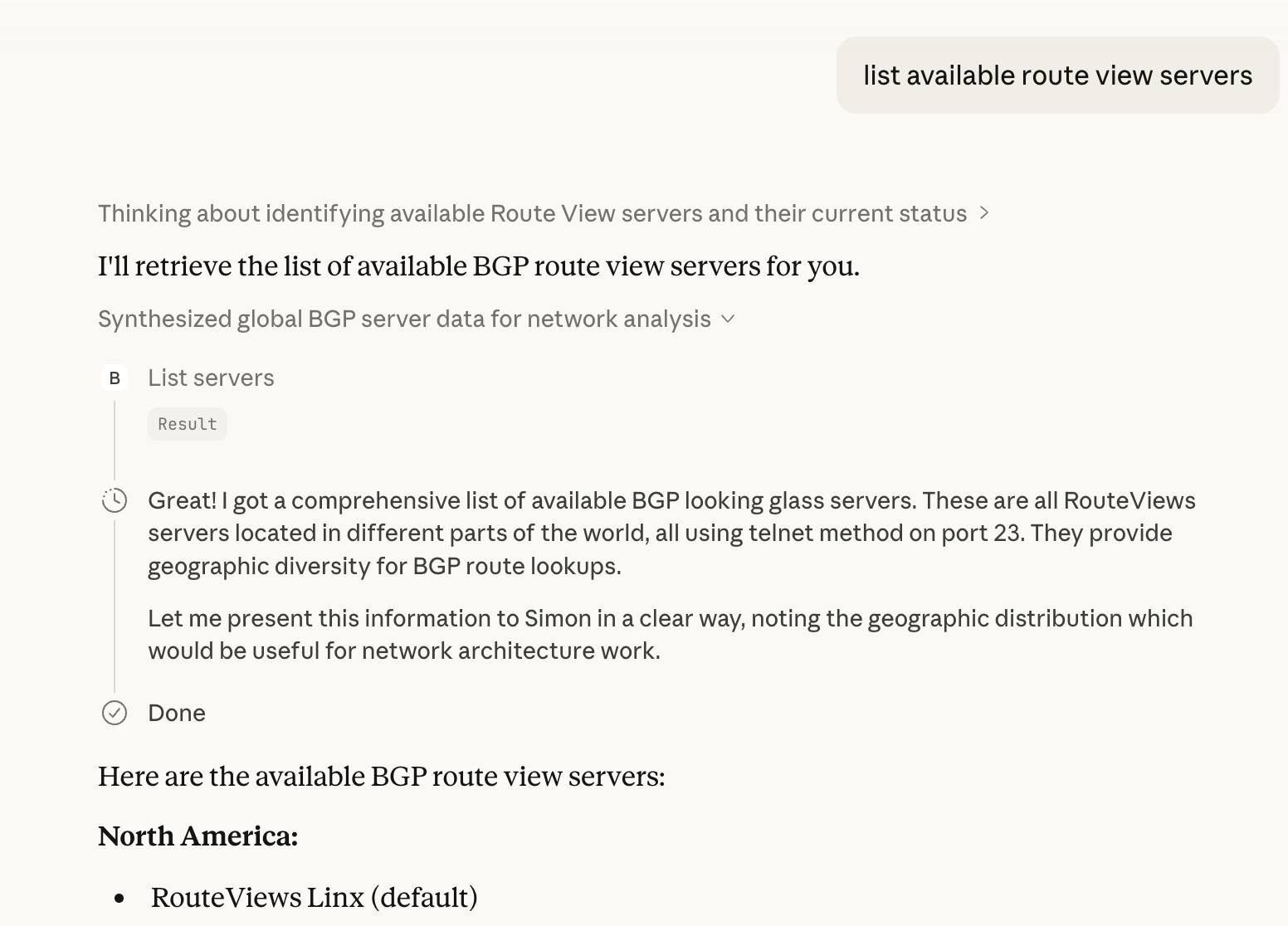Click the North America section heading
The image size is (1288, 926).
pyautogui.click(x=198, y=836)
